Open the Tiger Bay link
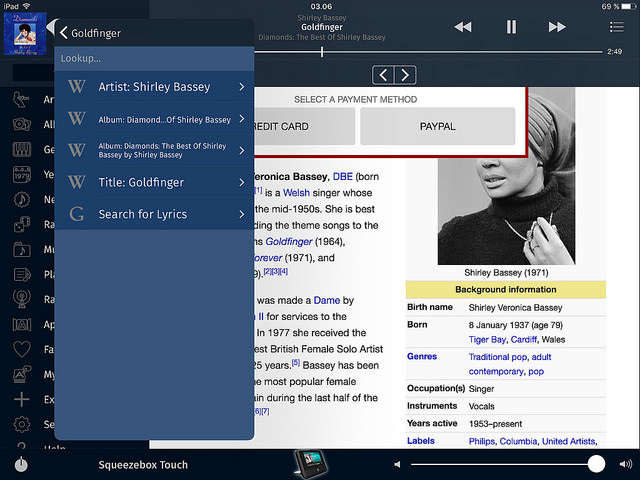The width and height of the screenshot is (640, 480). point(487,340)
